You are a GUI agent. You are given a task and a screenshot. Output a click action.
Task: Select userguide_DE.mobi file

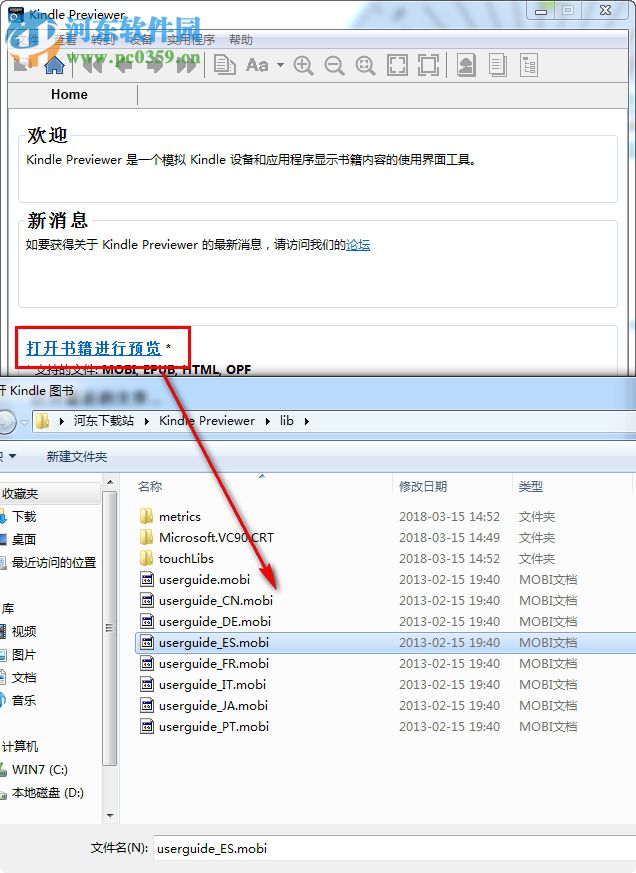(x=214, y=621)
